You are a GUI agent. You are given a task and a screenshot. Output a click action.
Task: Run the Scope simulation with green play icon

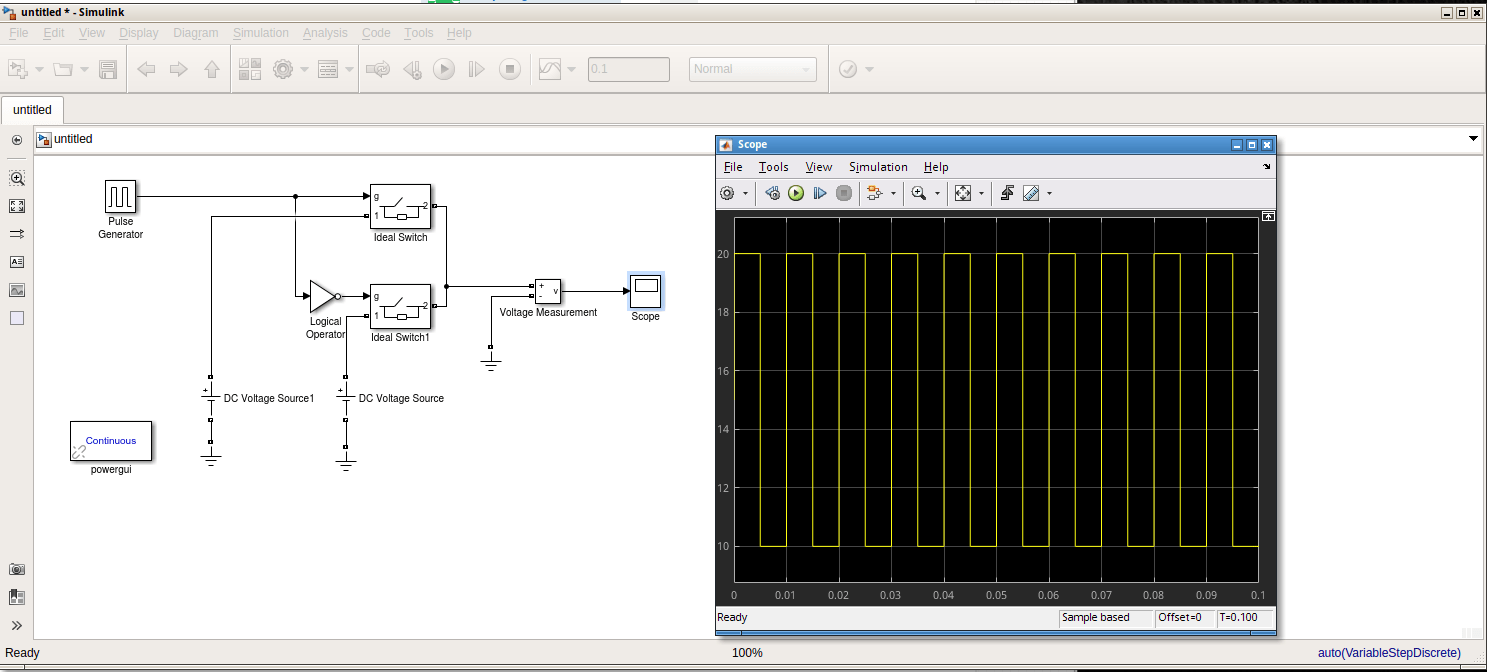tap(795, 193)
